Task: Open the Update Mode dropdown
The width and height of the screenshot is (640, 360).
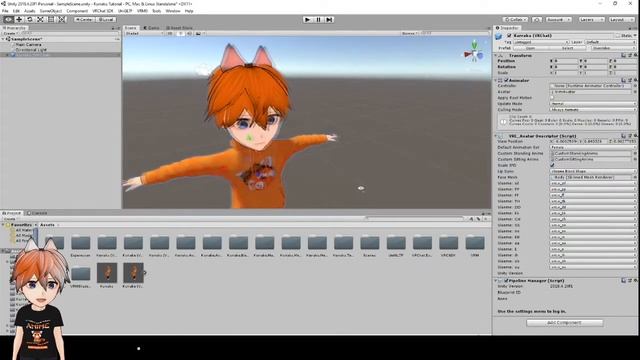Action: [593, 104]
